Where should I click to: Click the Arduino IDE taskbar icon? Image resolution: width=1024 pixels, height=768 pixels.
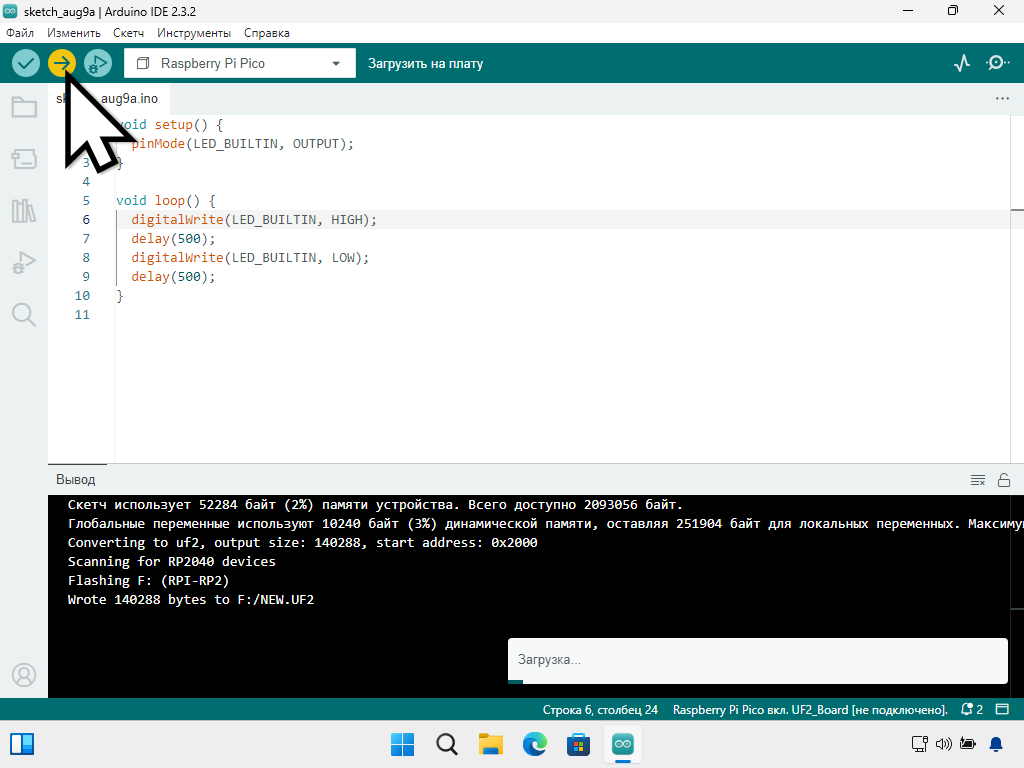[623, 744]
